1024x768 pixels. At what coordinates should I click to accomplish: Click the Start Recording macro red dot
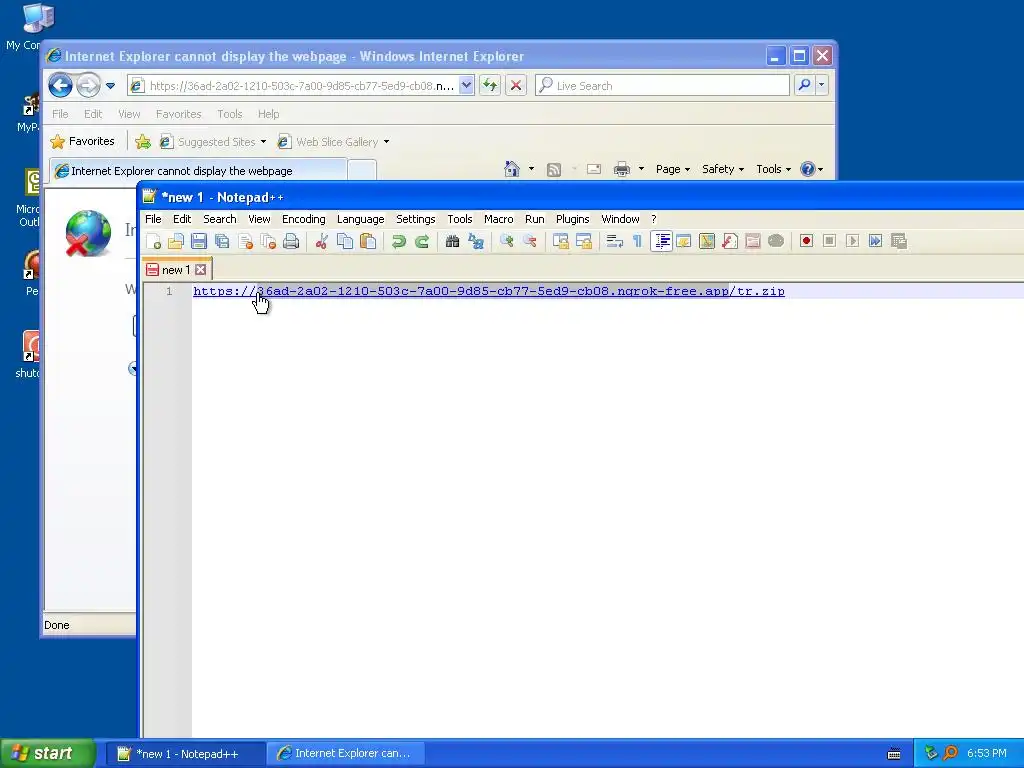pyautogui.click(x=807, y=242)
